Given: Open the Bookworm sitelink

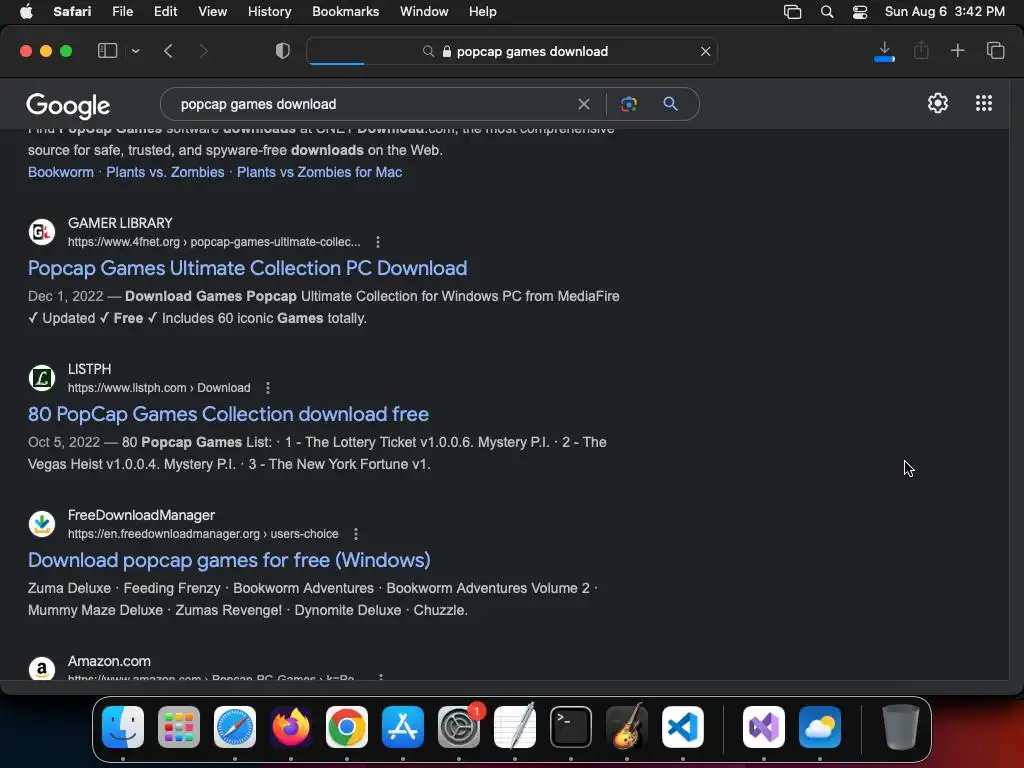Looking at the screenshot, I should click(61, 172).
